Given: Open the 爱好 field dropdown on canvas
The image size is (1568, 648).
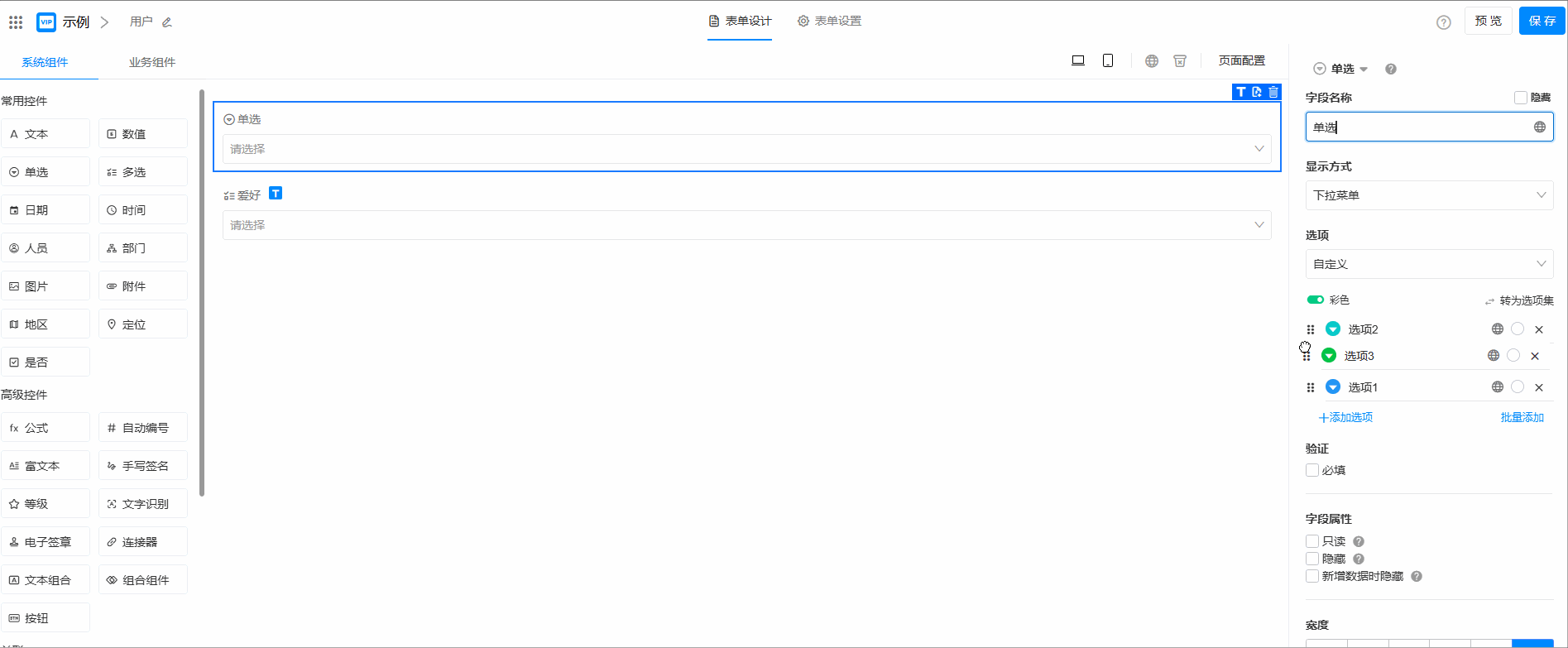Looking at the screenshot, I should click(746, 225).
